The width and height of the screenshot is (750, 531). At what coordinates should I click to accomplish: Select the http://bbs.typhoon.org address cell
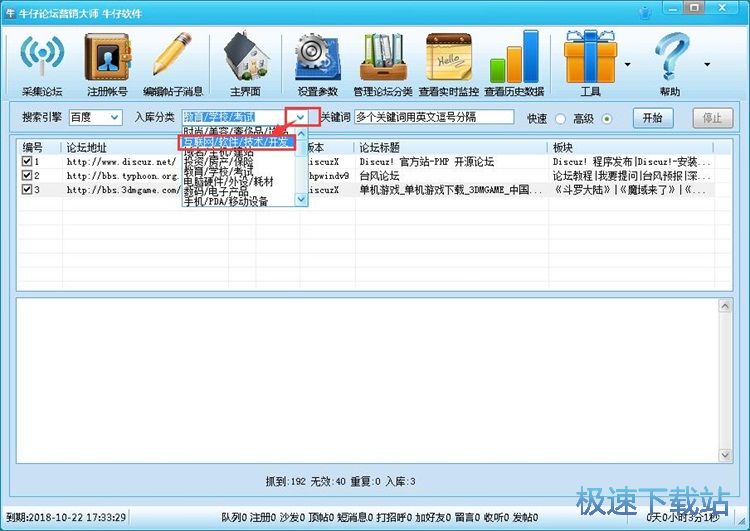122,176
